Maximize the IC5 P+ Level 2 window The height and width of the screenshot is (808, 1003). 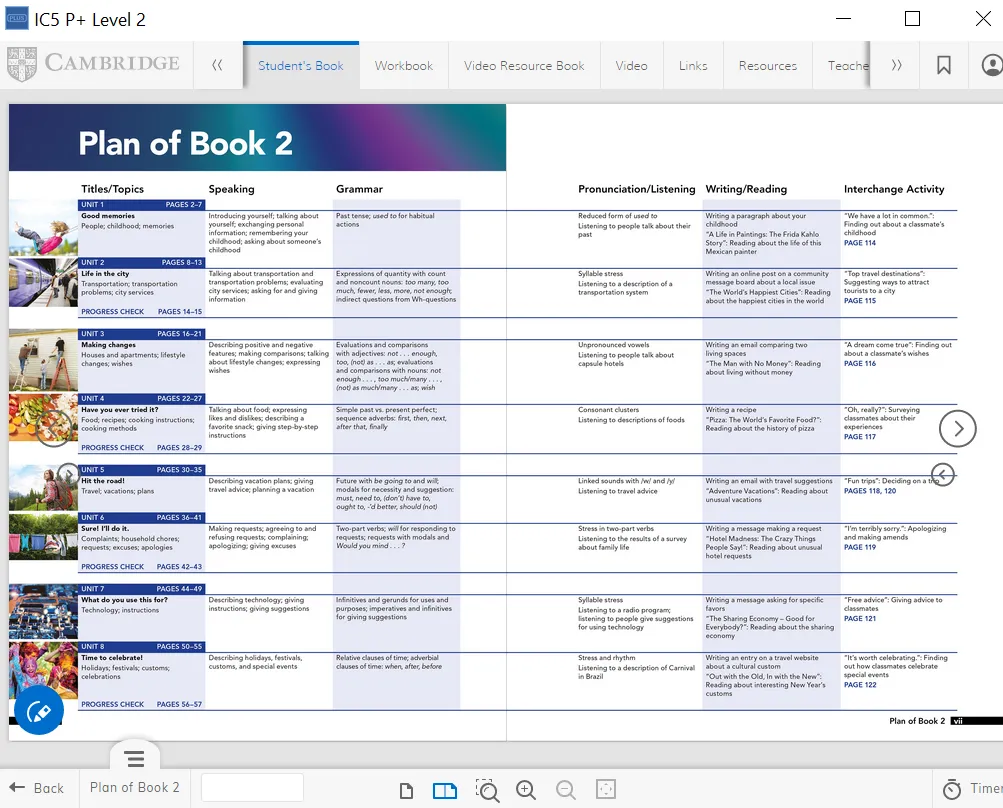pos(913,19)
